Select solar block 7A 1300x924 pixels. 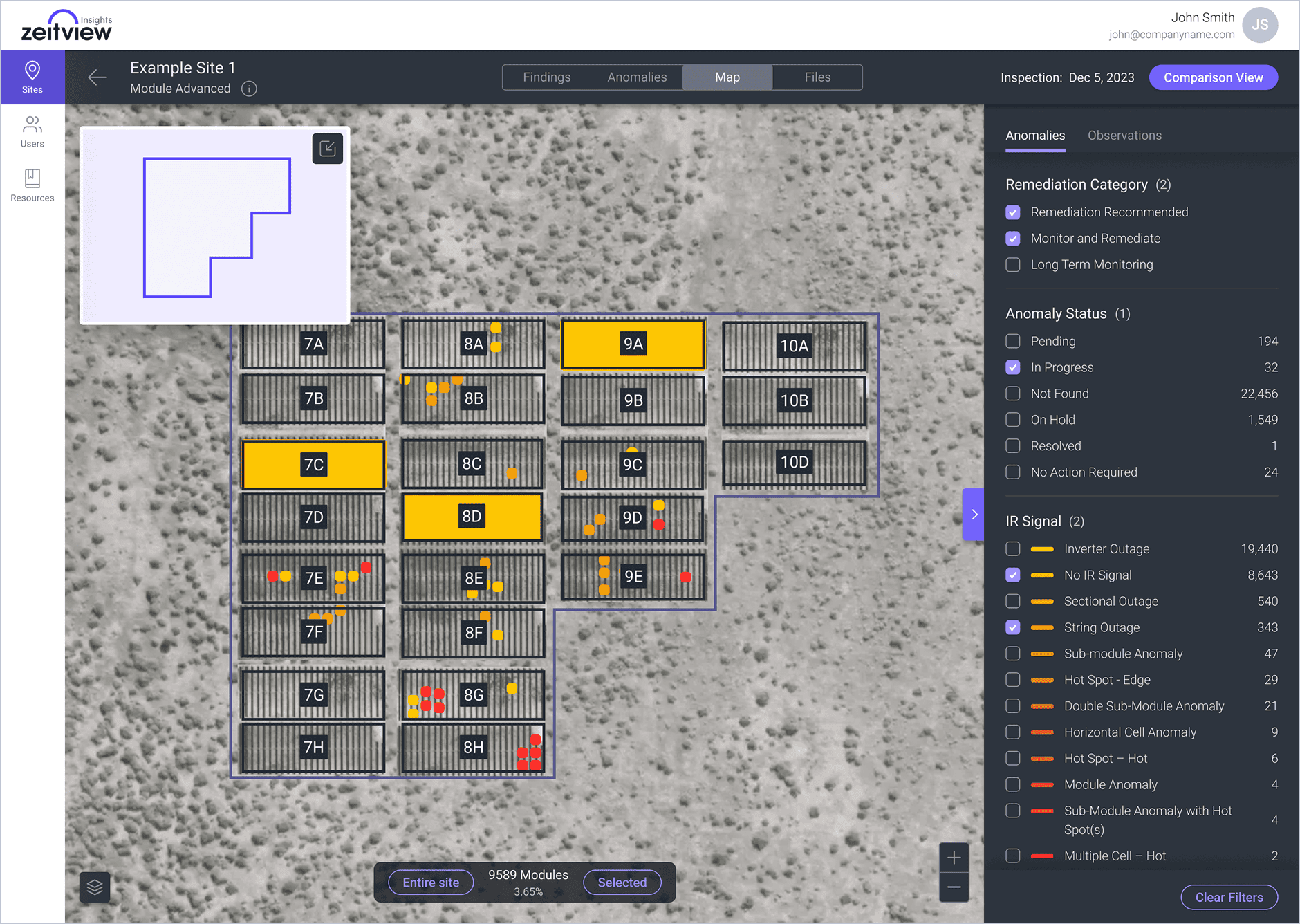click(313, 344)
